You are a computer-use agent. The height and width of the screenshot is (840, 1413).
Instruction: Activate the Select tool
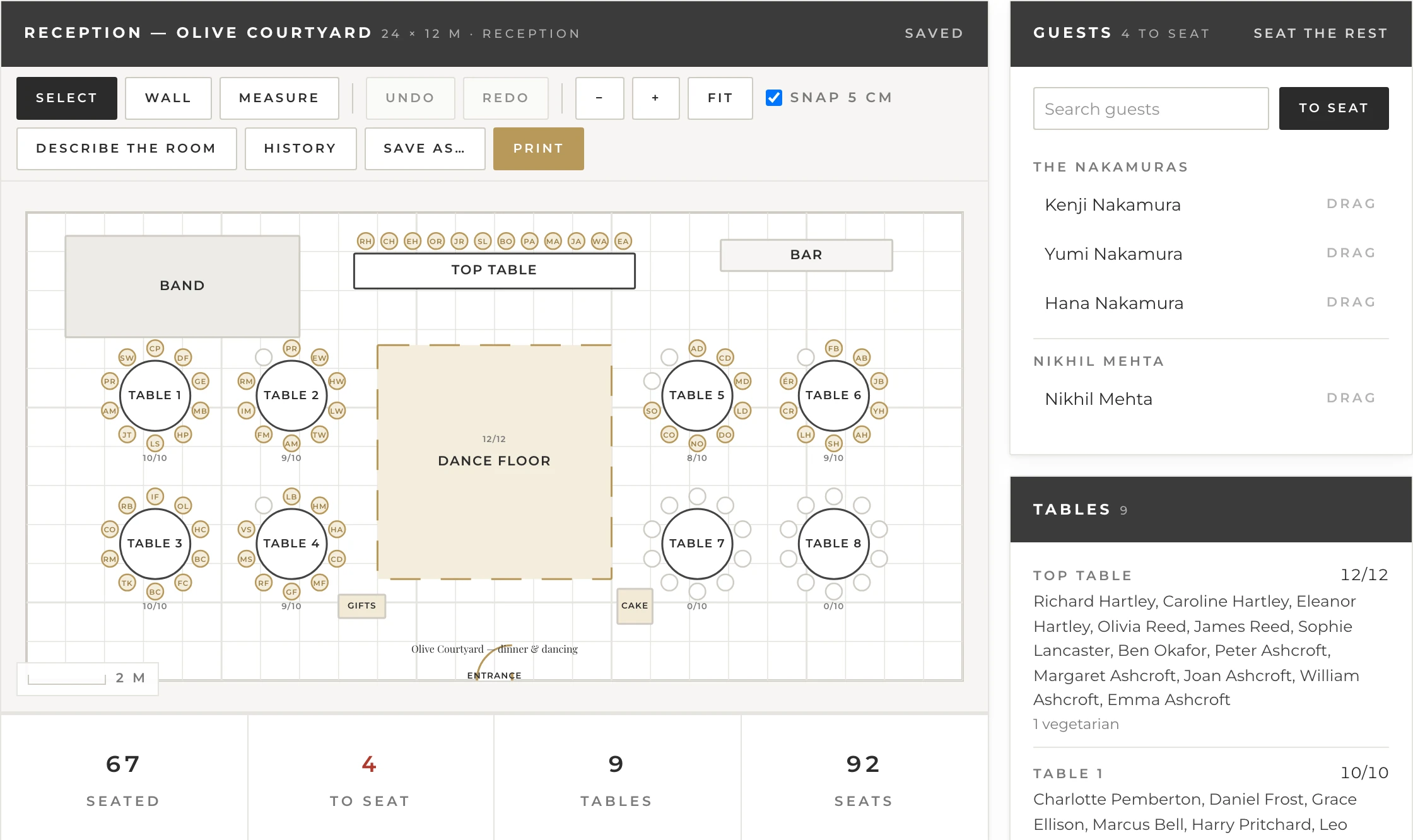(66, 98)
